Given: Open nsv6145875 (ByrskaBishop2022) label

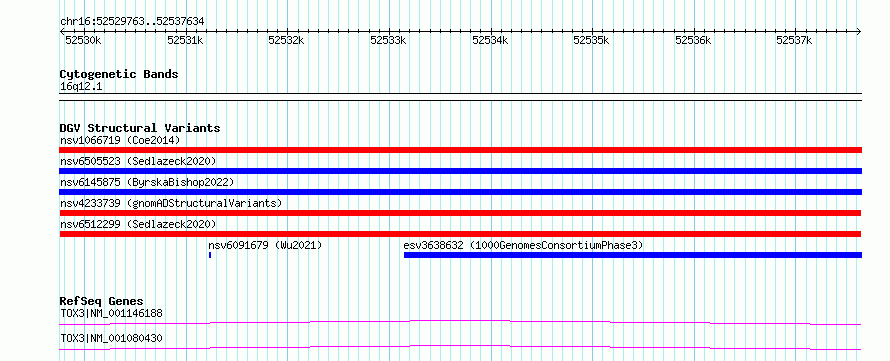Looking at the screenshot, I should pos(147,182).
